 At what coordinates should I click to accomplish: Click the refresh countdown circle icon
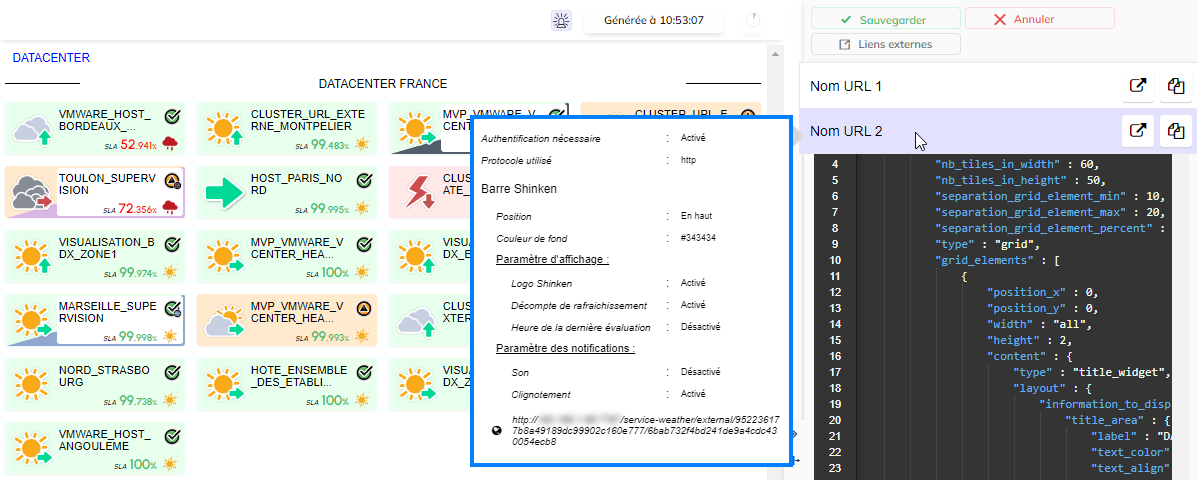(x=752, y=20)
